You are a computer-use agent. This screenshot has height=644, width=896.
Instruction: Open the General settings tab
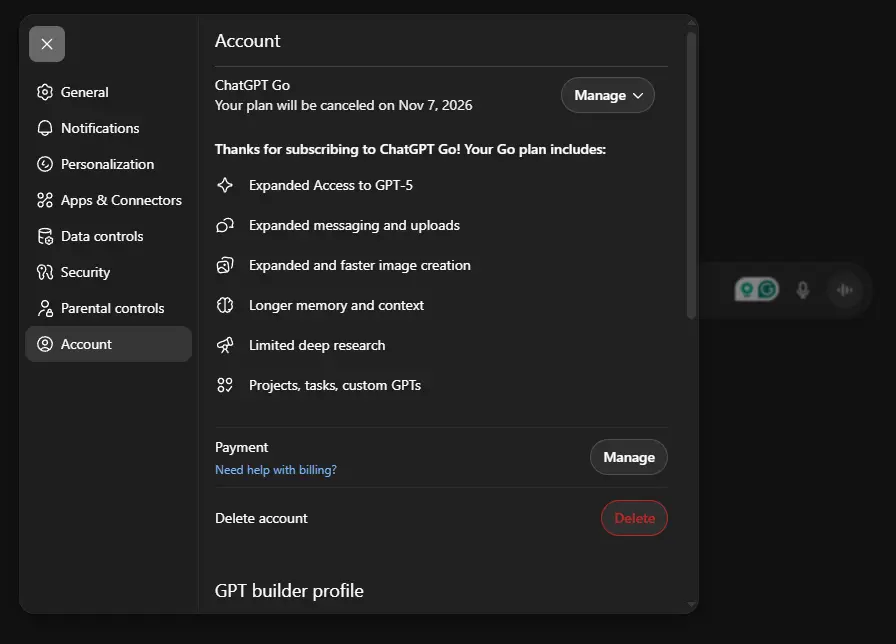(109, 92)
